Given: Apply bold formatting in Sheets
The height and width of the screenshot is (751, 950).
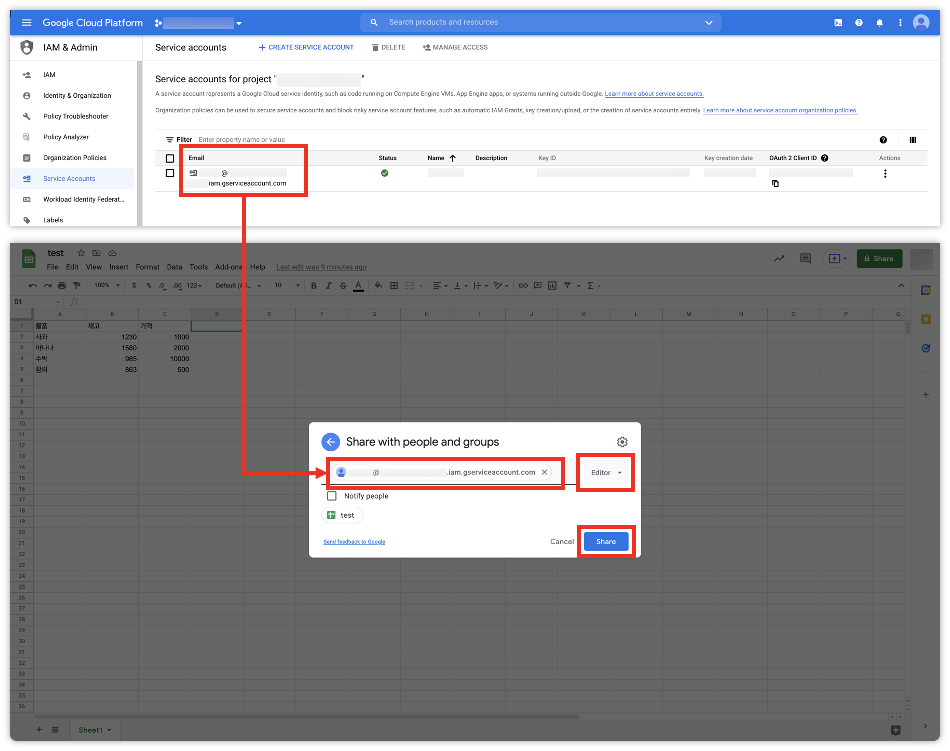Looking at the screenshot, I should [314, 285].
